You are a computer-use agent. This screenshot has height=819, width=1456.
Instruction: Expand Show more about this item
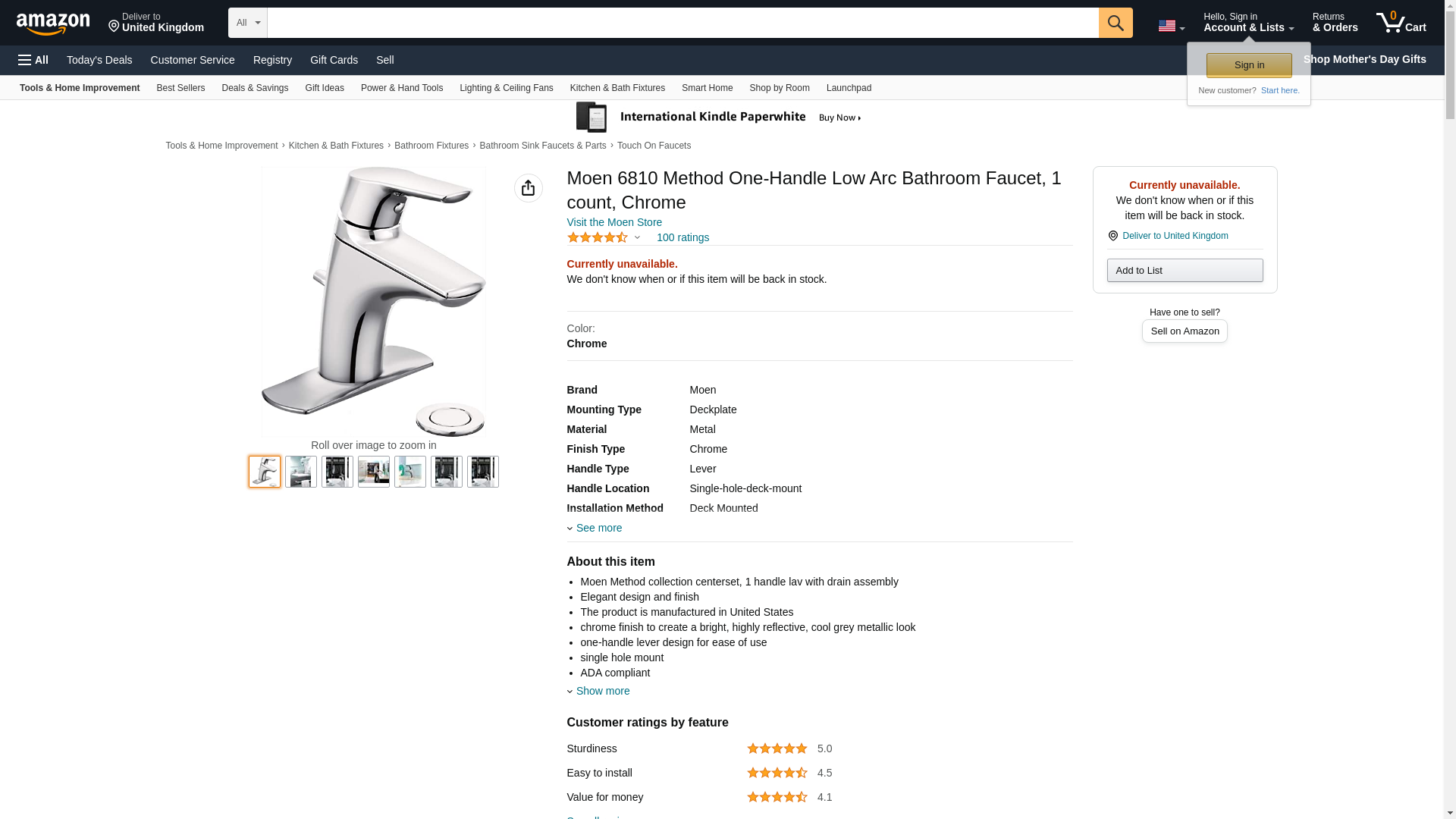[601, 691]
